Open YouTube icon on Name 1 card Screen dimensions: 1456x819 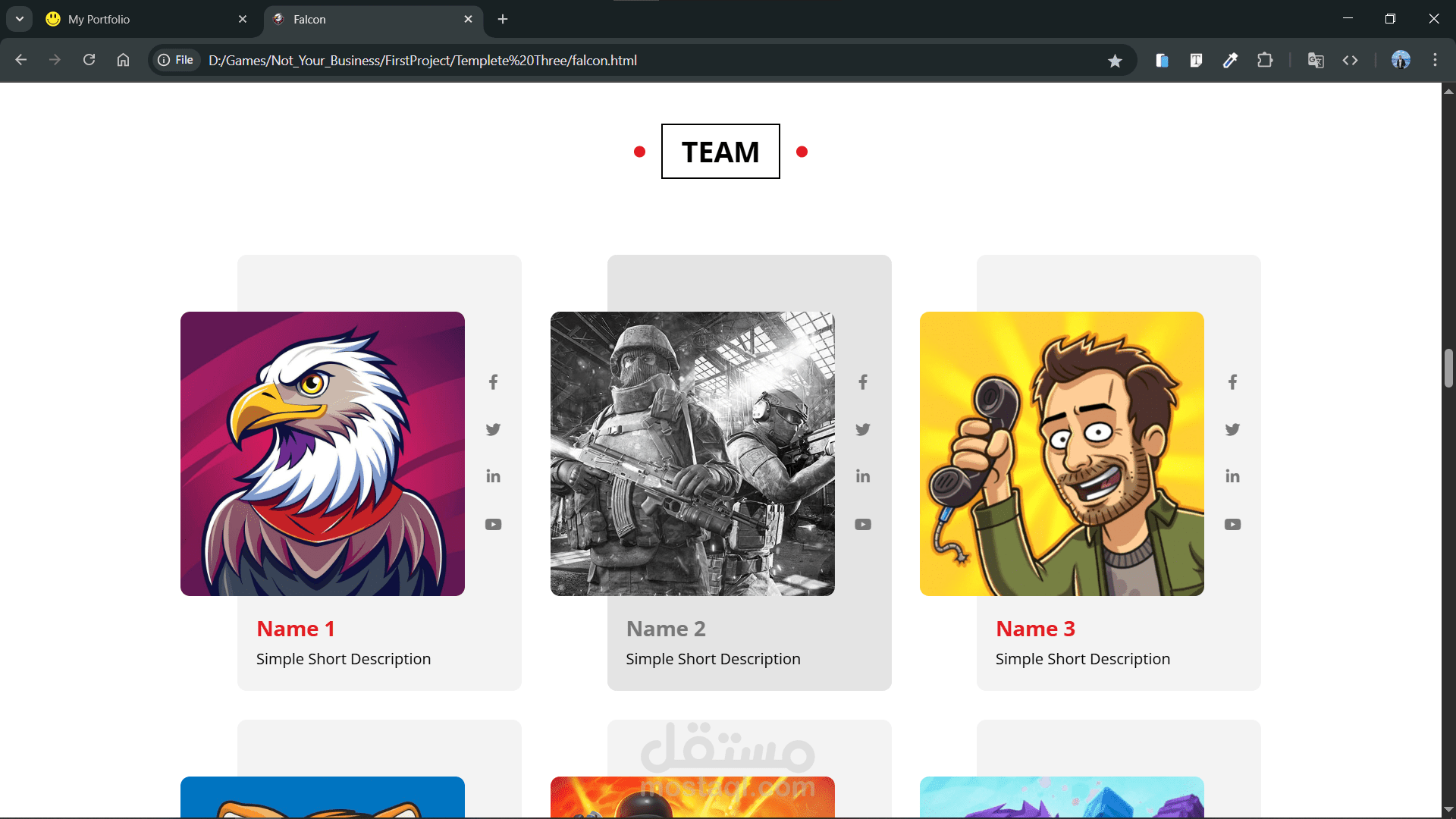493,524
